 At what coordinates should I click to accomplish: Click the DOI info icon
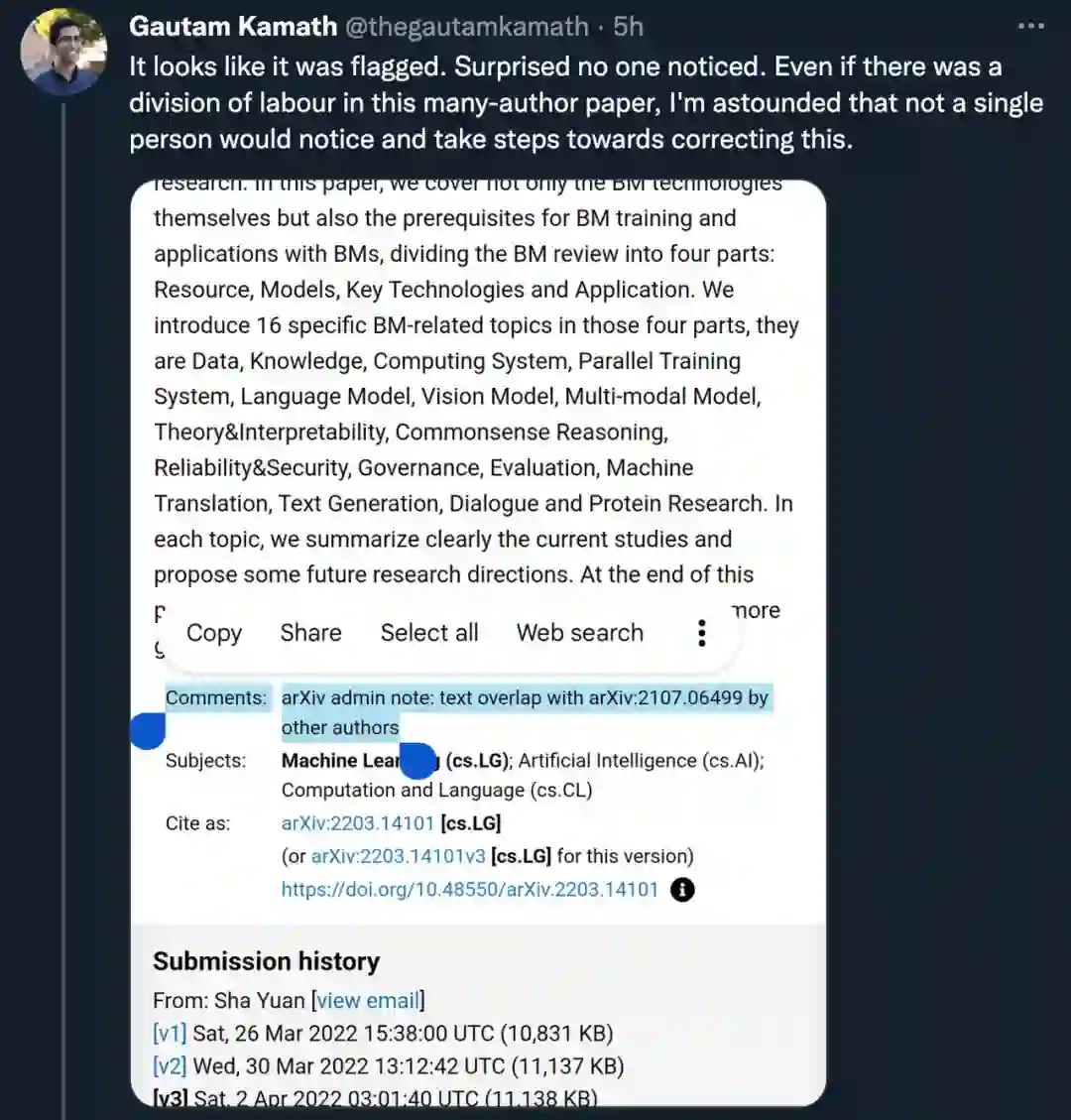[682, 889]
